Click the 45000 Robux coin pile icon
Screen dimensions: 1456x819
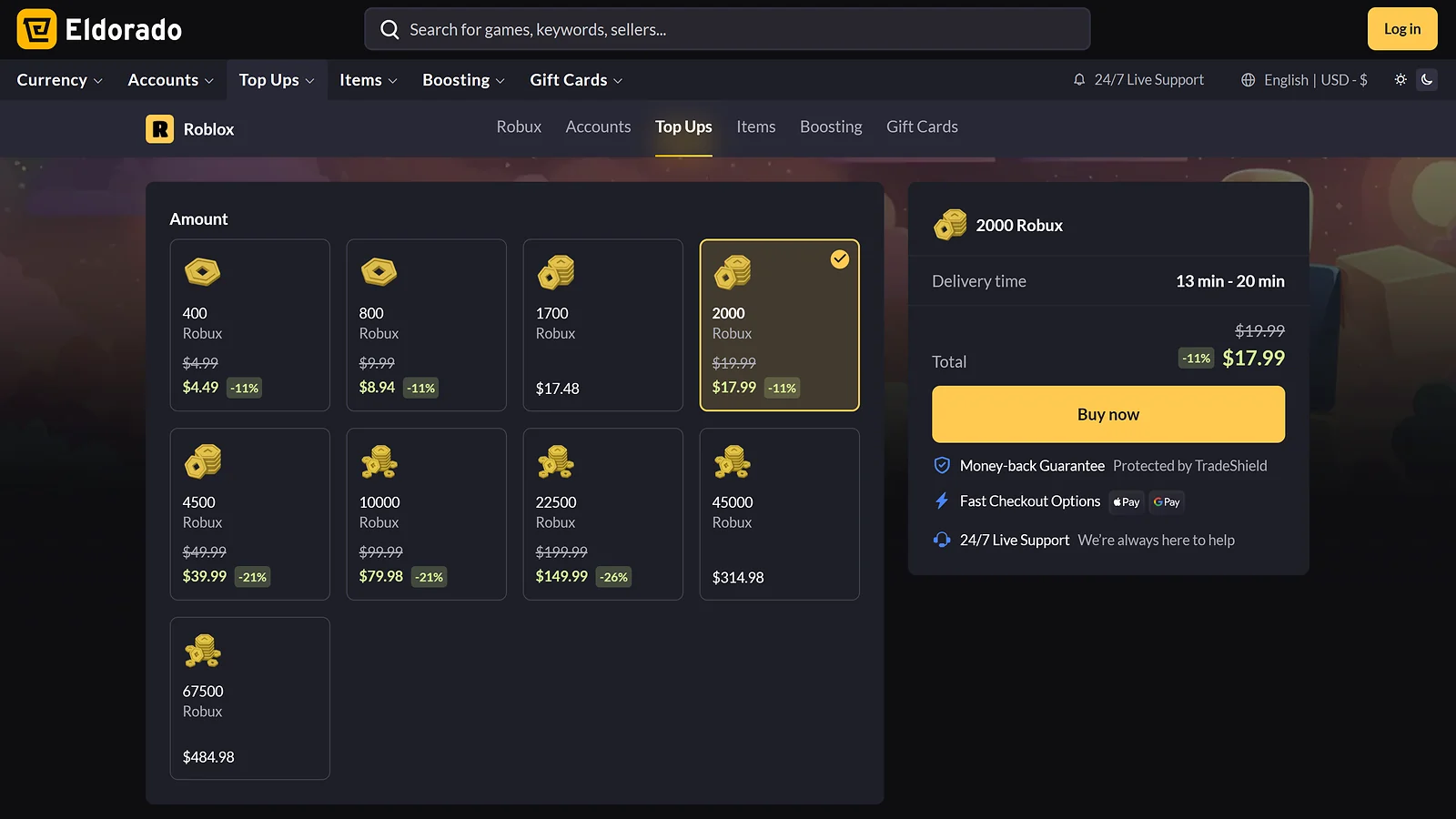[733, 461]
